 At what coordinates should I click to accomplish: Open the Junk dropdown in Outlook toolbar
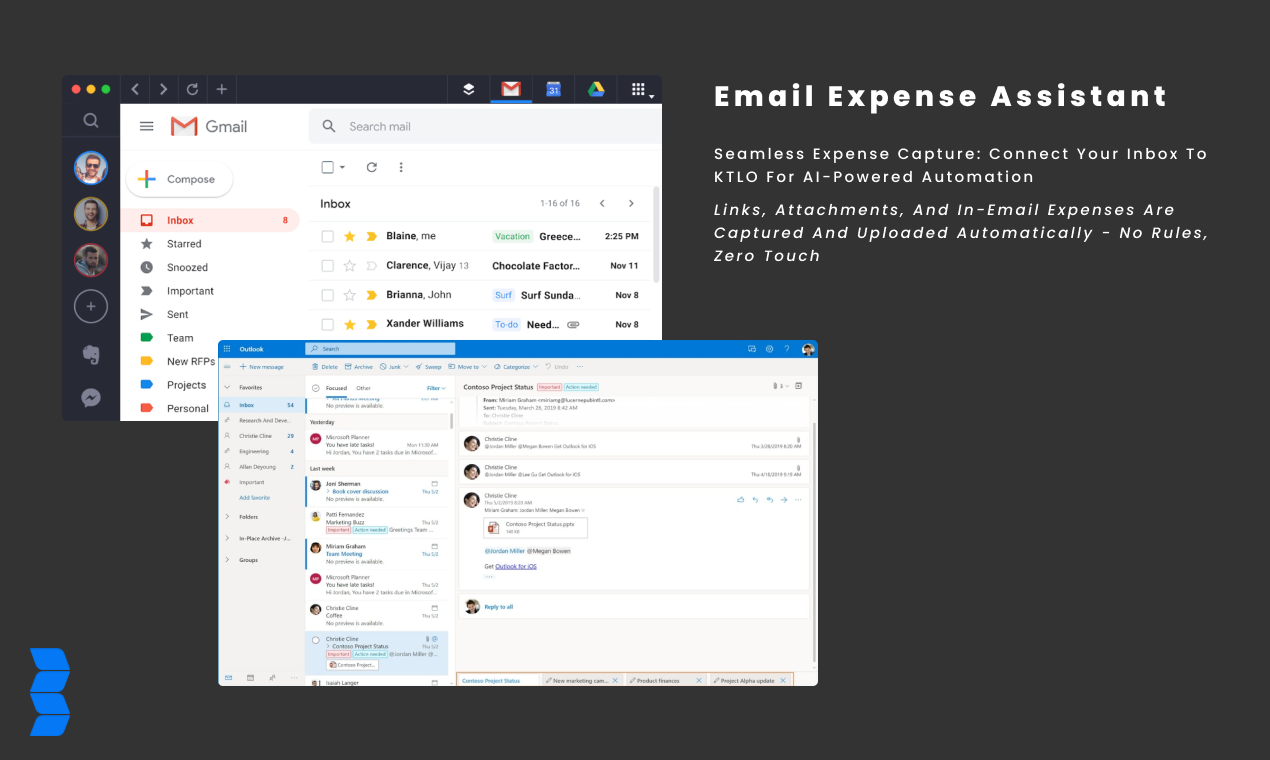(395, 367)
